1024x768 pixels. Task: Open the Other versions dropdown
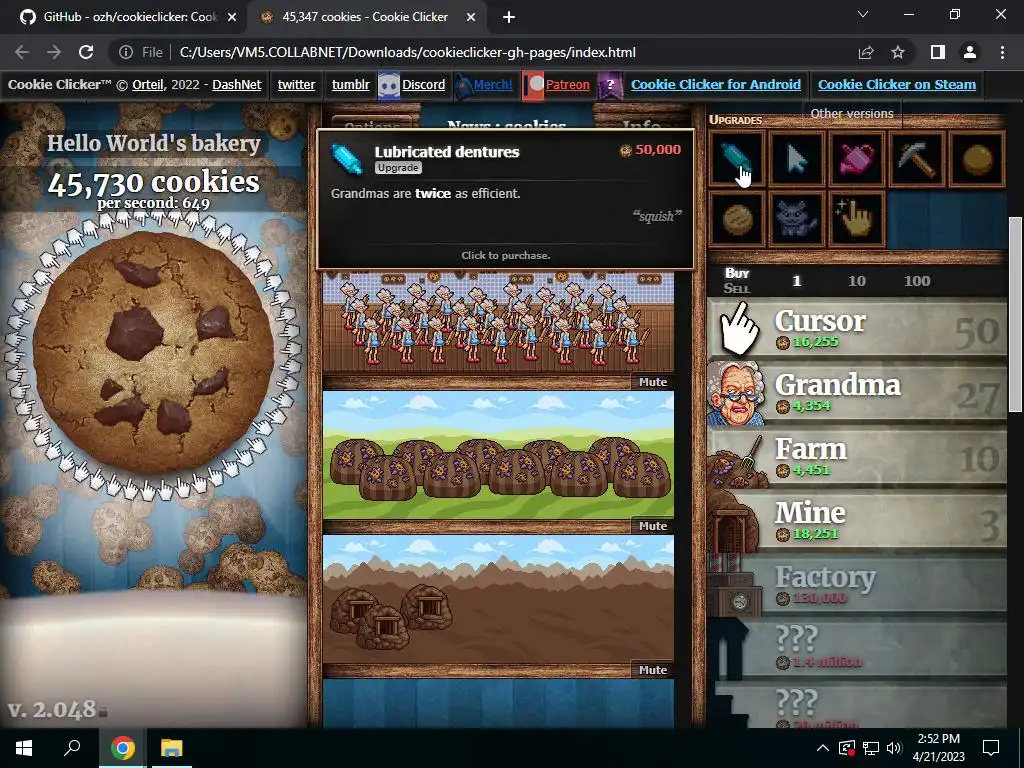pos(852,114)
